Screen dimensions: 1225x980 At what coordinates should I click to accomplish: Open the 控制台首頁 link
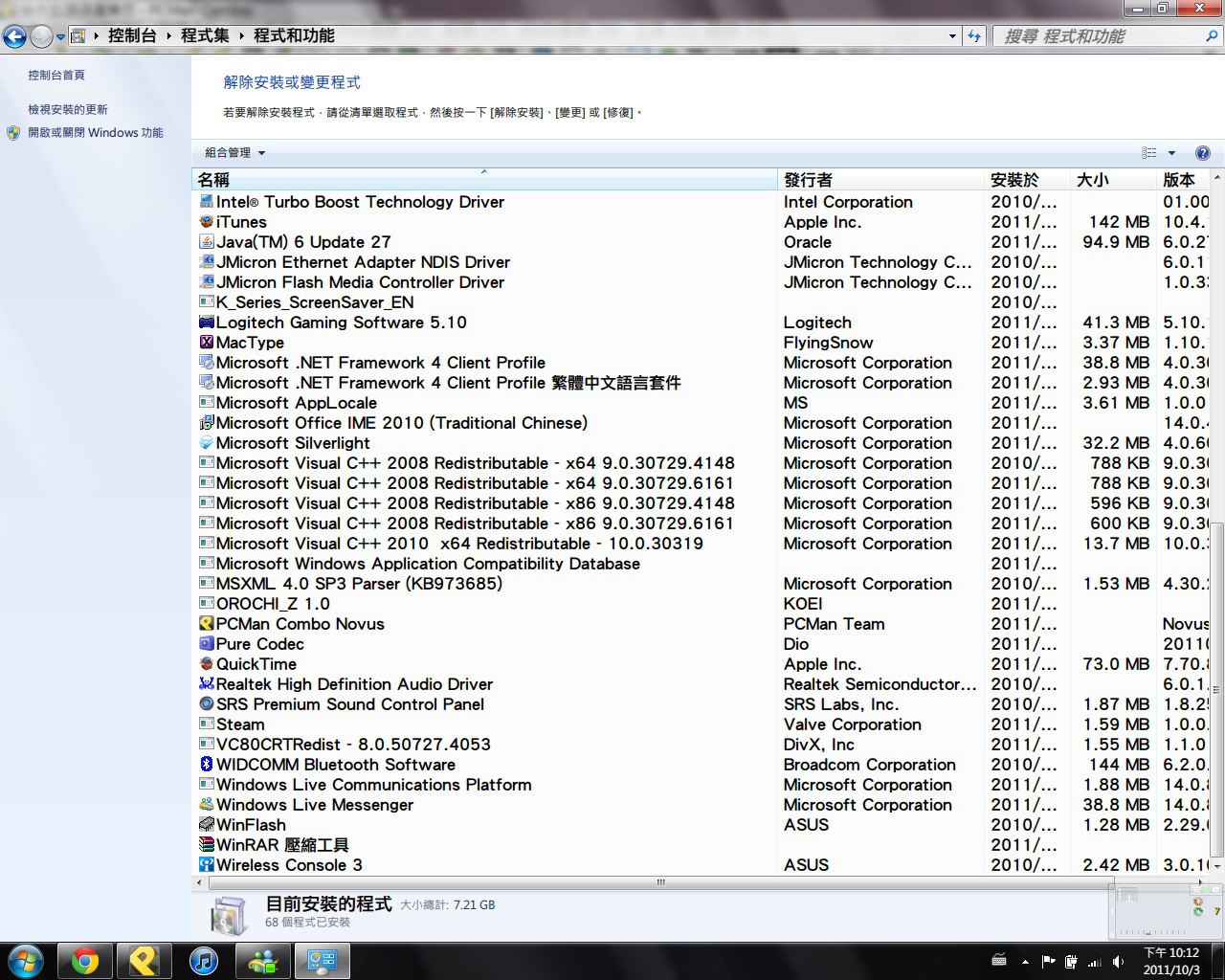pos(56,76)
